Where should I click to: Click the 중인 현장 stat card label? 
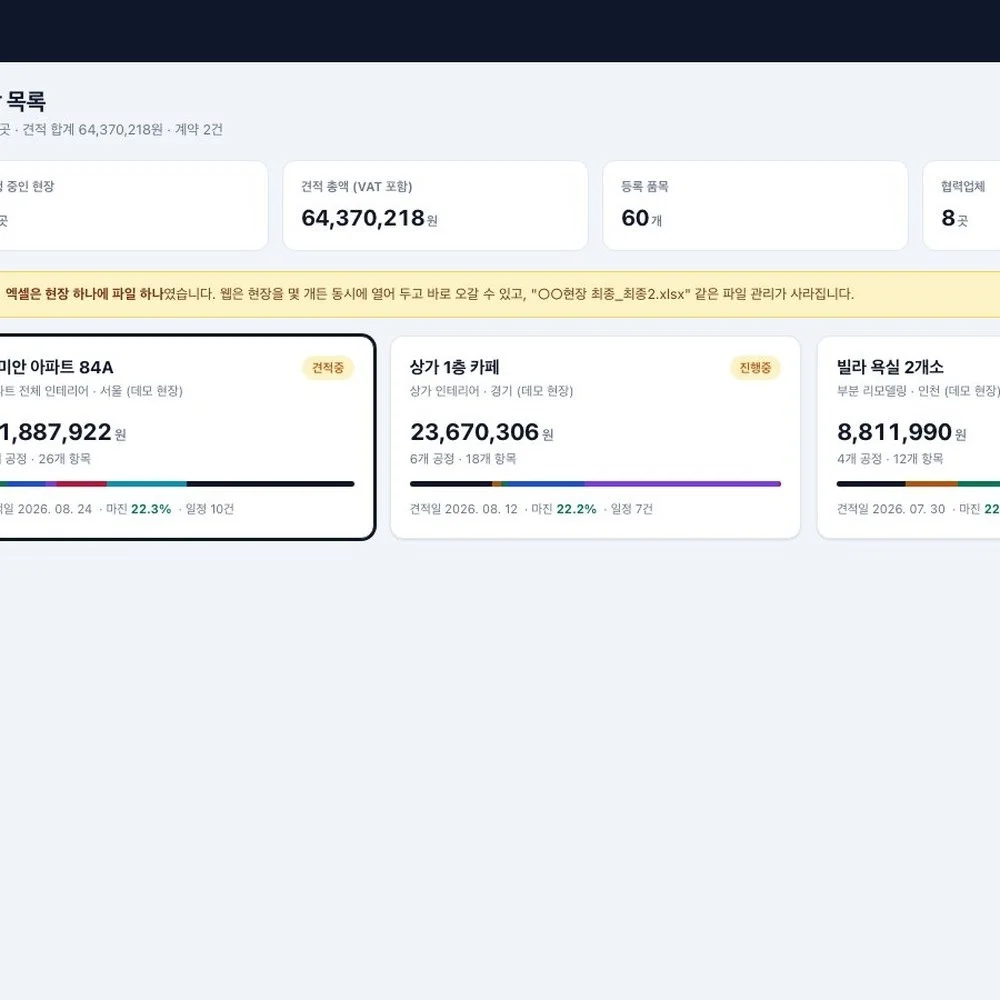[27, 187]
